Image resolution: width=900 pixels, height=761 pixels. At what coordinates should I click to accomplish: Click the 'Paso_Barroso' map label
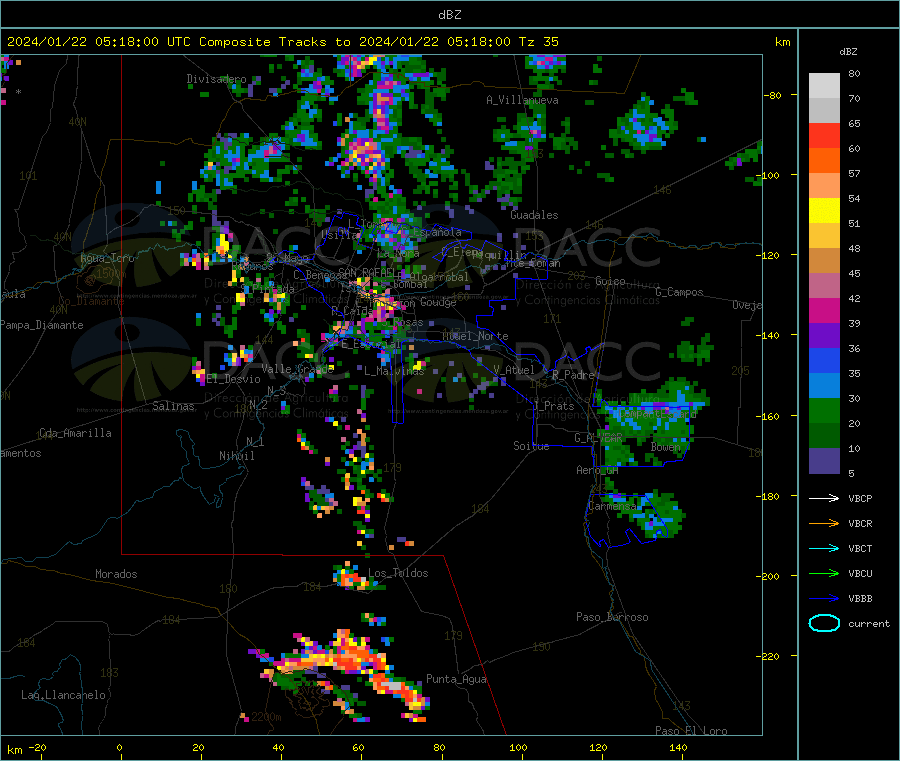click(612, 617)
